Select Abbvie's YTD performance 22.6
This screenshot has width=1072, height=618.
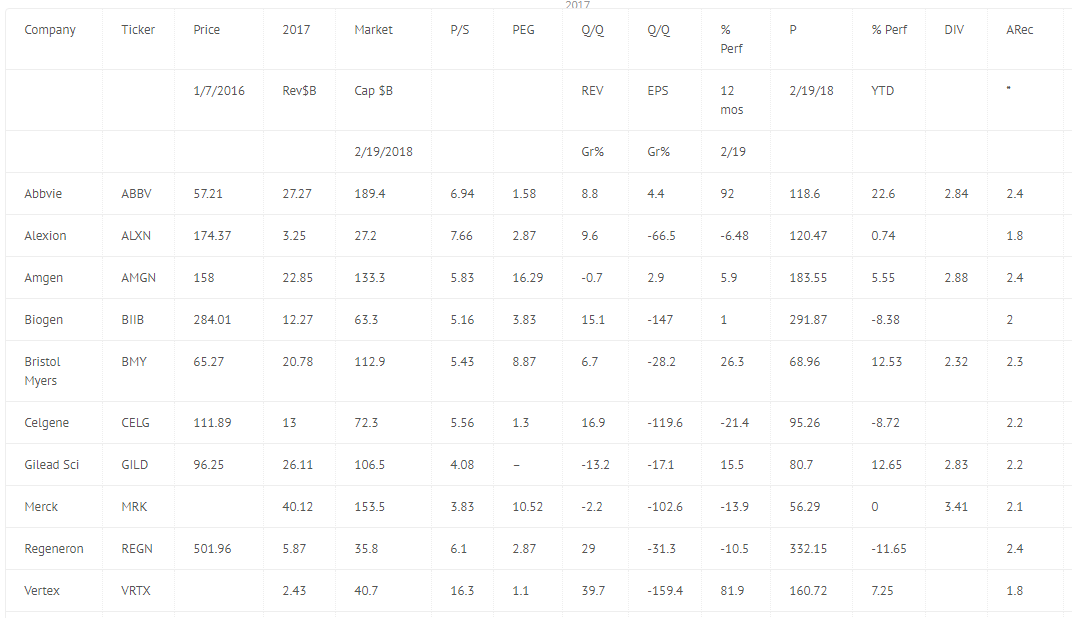(x=883, y=193)
